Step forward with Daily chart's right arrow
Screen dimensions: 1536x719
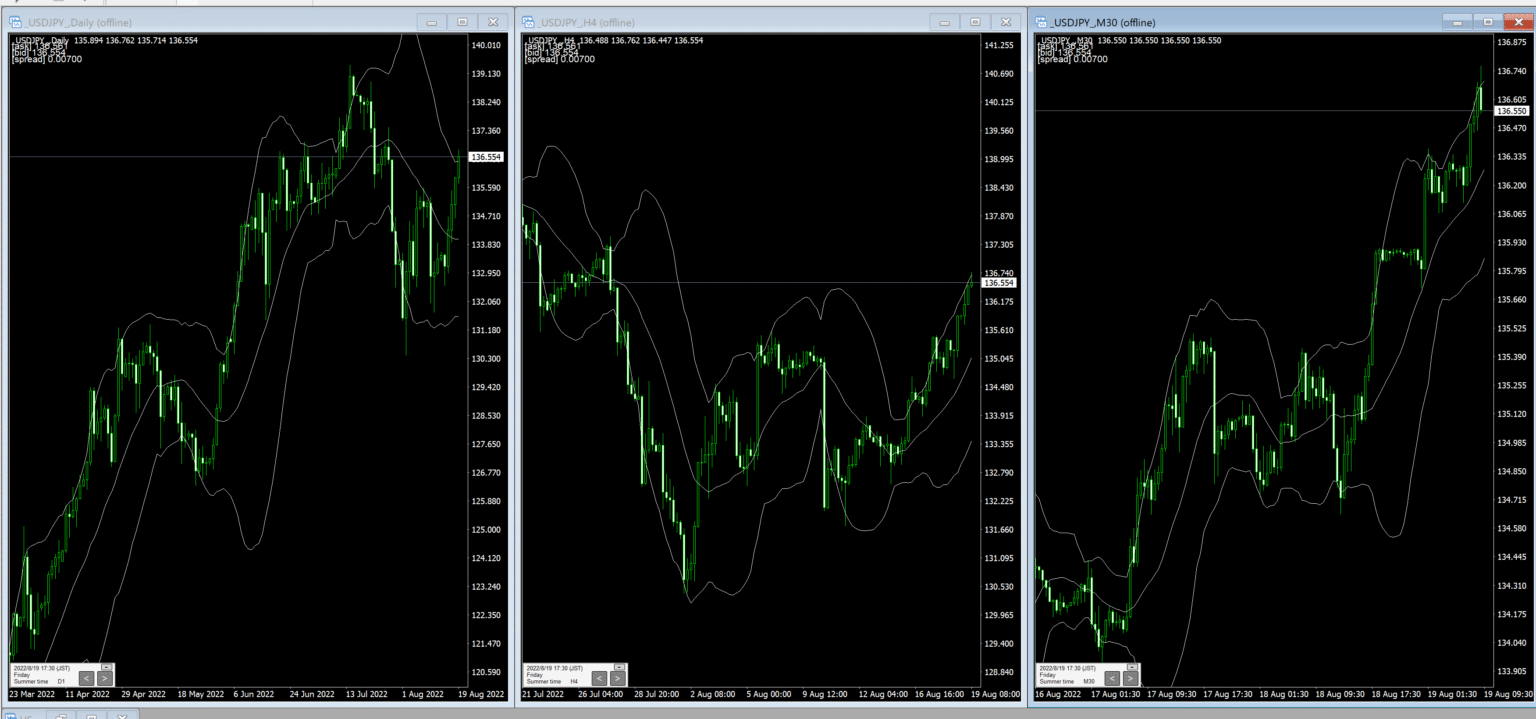click(104, 678)
